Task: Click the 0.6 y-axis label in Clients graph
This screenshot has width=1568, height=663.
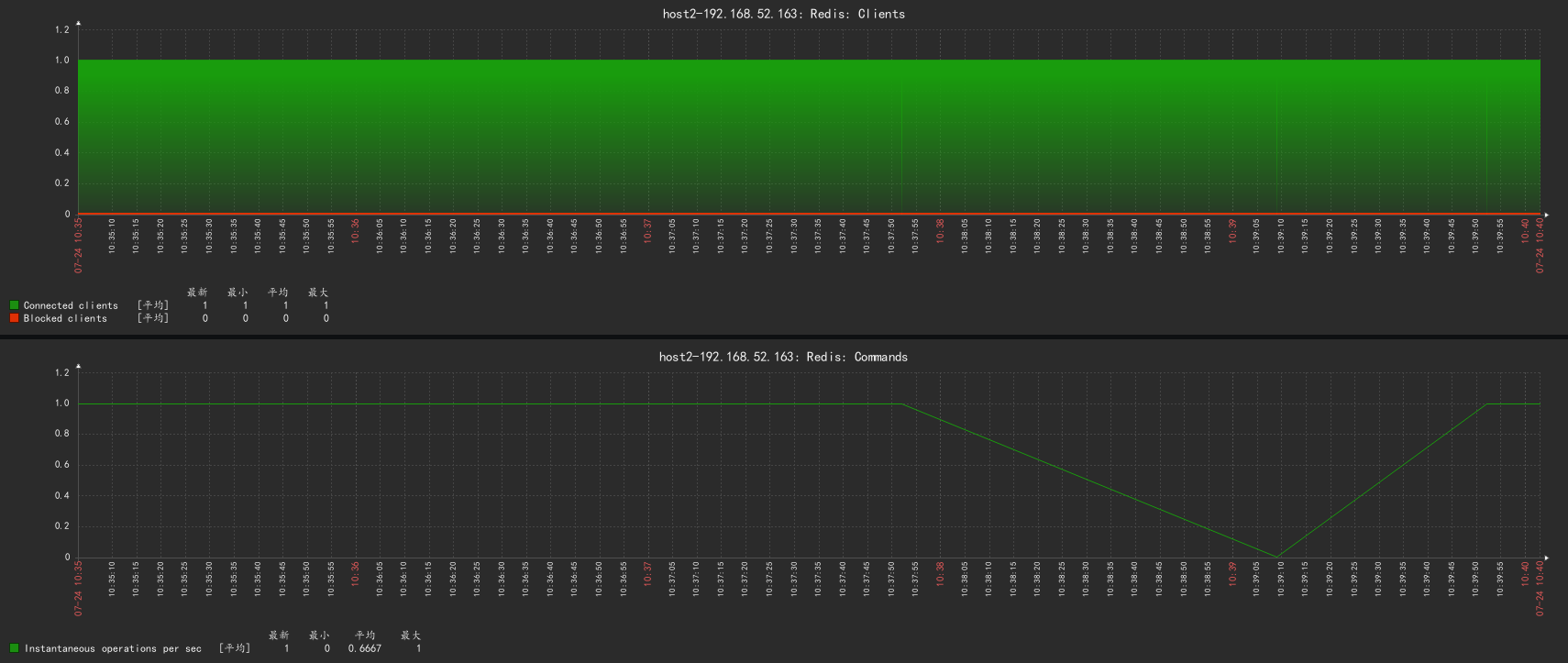Action: [61, 121]
